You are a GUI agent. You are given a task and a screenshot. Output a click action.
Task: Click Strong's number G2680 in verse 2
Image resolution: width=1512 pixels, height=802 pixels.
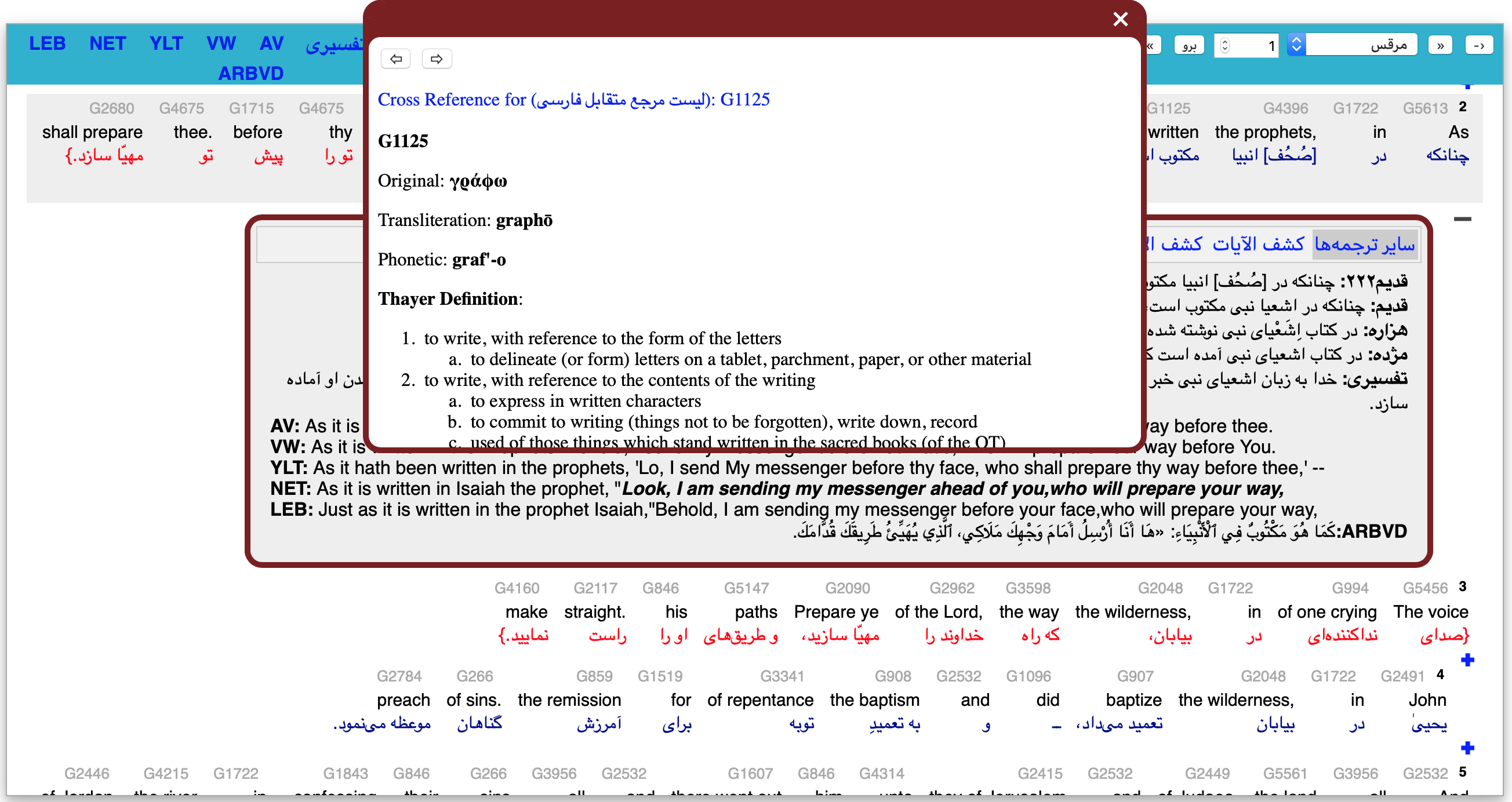click(111, 108)
